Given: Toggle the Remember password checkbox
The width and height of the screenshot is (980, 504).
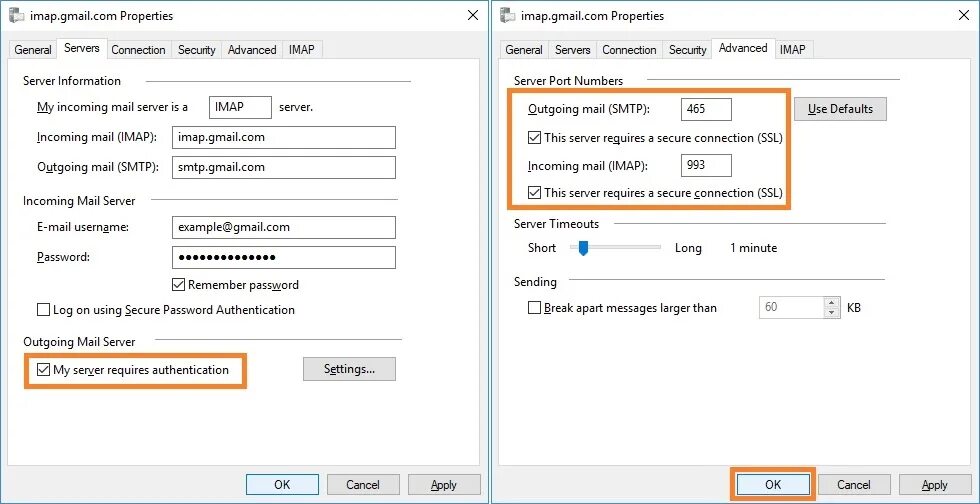Looking at the screenshot, I should pyautogui.click(x=178, y=285).
